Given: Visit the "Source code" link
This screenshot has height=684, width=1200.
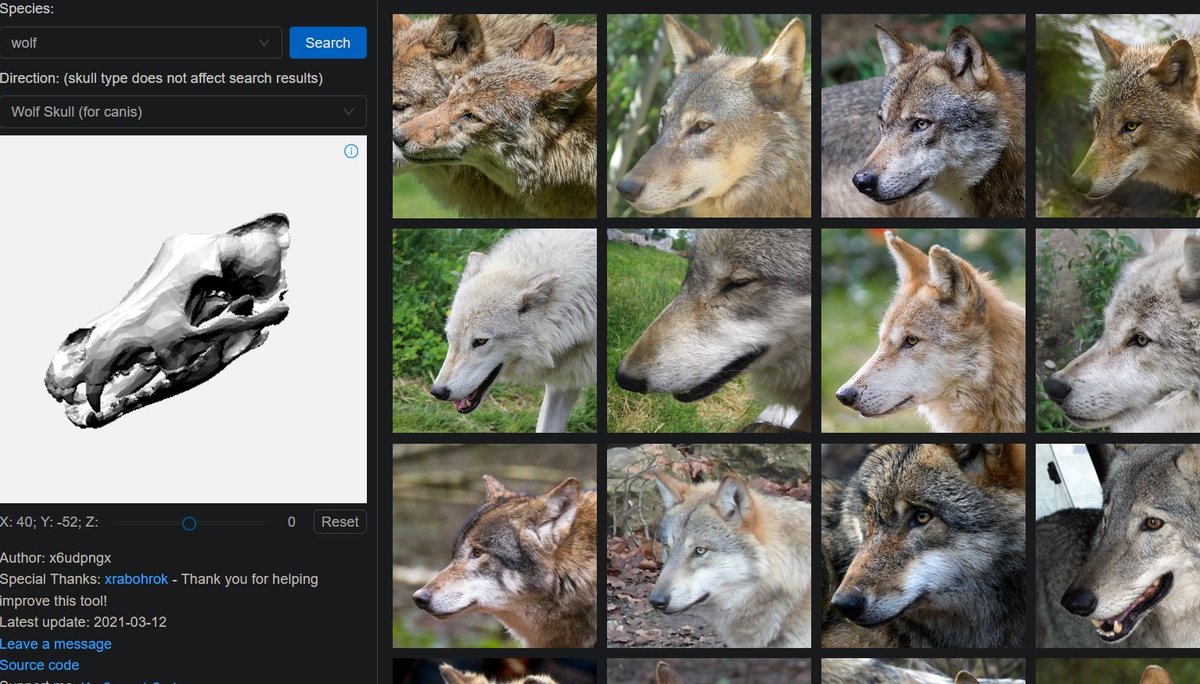Looking at the screenshot, I should tap(39, 664).
